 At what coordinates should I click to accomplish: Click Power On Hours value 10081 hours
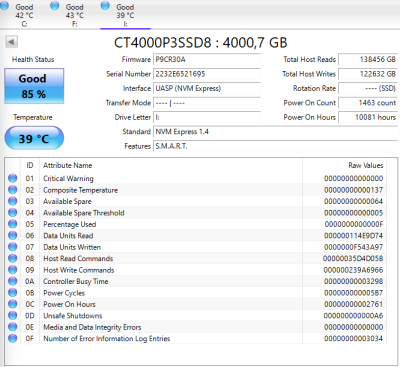[x=368, y=117]
